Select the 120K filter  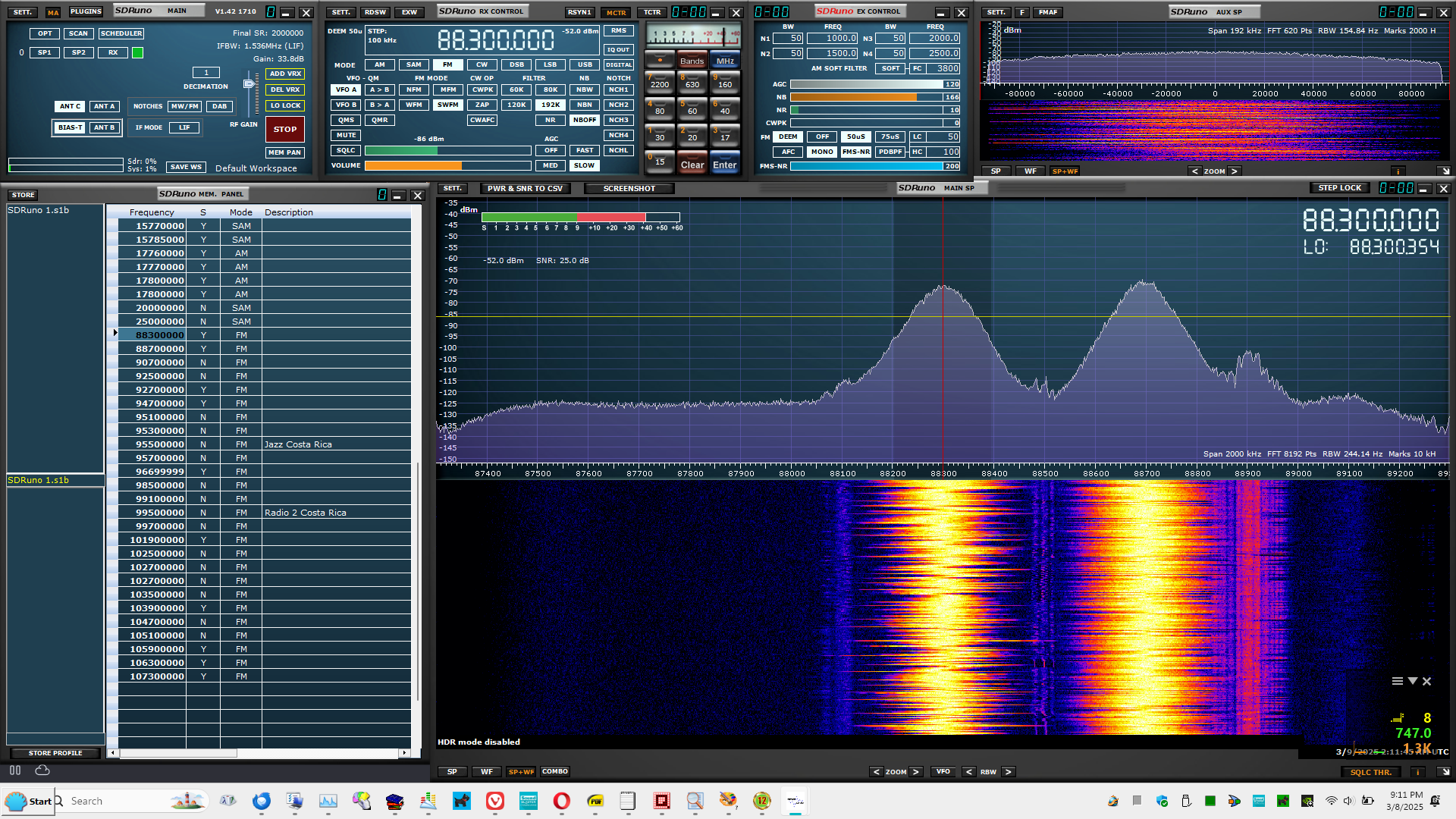516,105
